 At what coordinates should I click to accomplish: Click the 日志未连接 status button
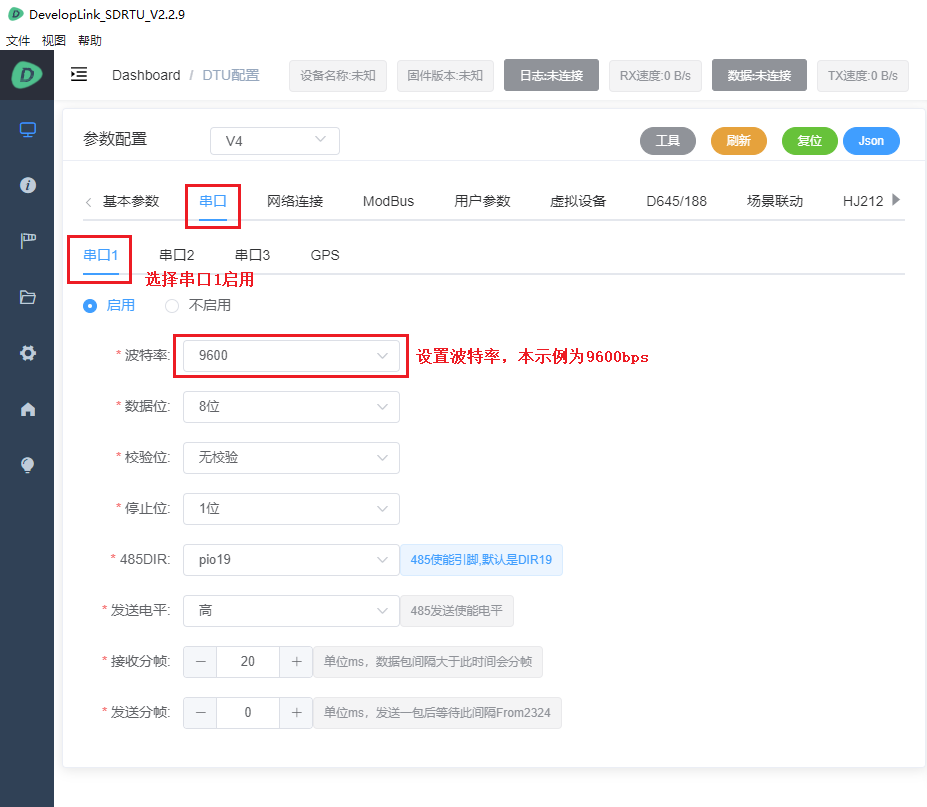coord(551,75)
